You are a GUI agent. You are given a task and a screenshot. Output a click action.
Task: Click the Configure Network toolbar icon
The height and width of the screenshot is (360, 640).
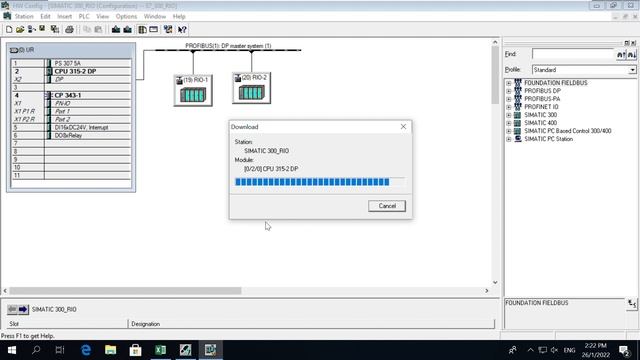168,29
